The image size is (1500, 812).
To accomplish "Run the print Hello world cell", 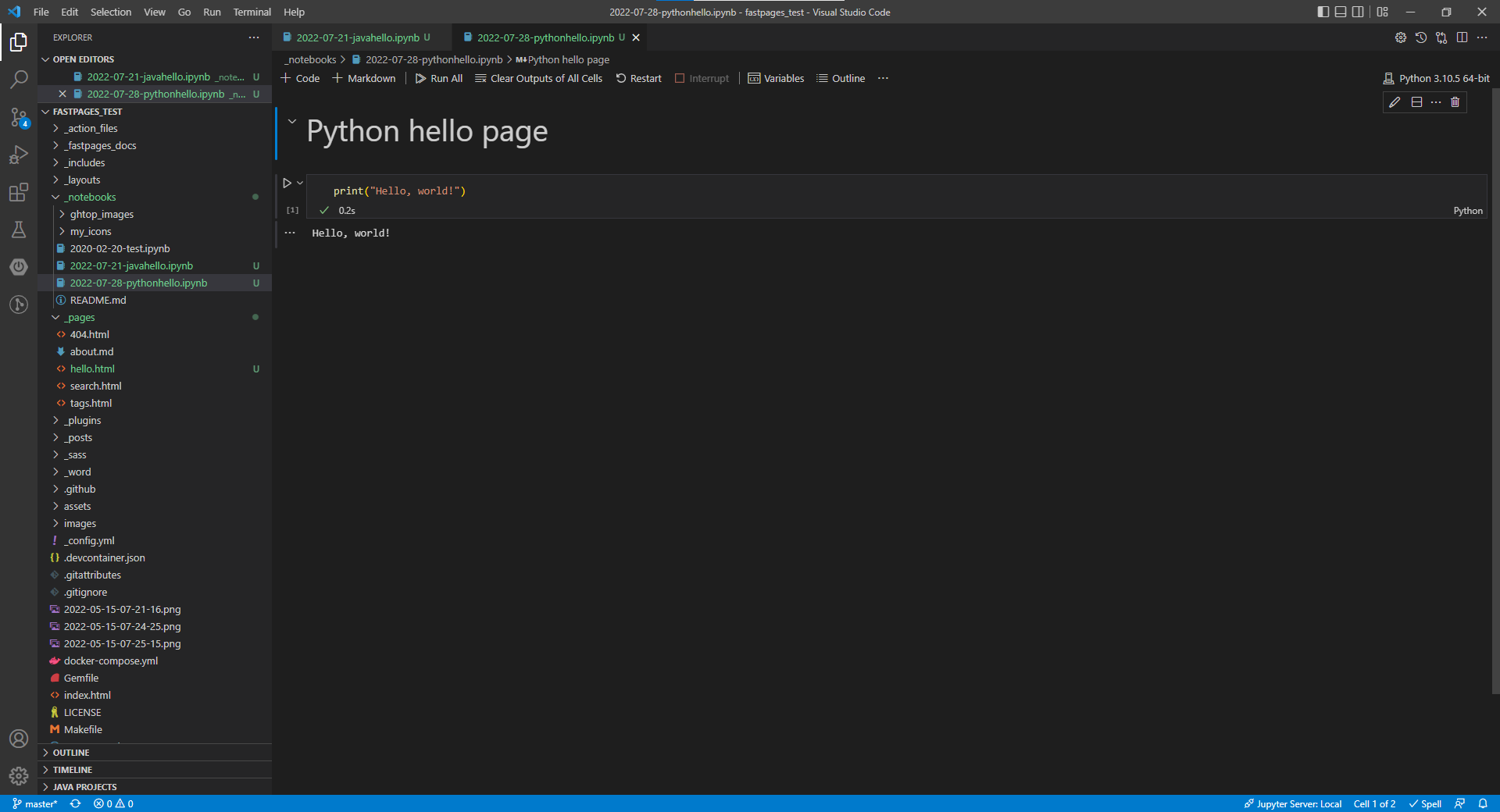I will [287, 183].
